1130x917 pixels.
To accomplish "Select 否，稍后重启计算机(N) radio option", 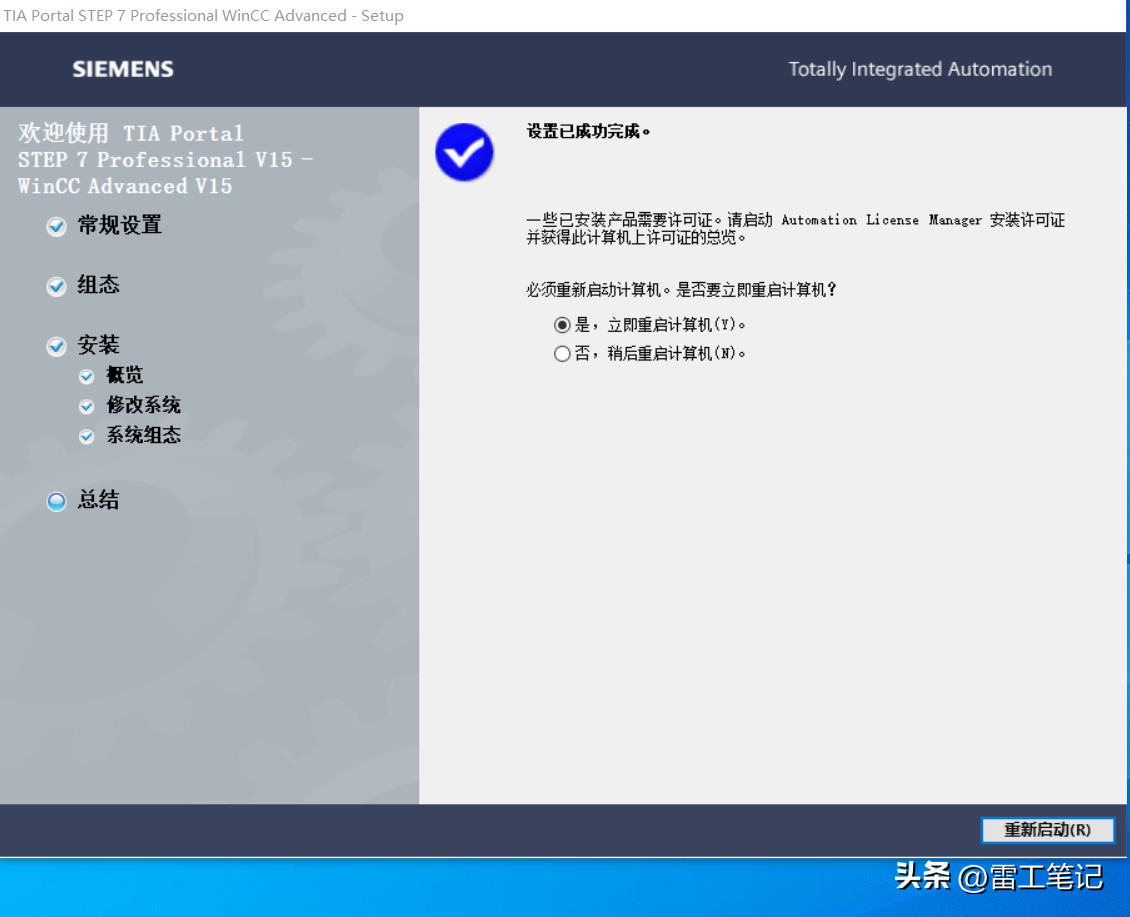I will click(x=562, y=353).
